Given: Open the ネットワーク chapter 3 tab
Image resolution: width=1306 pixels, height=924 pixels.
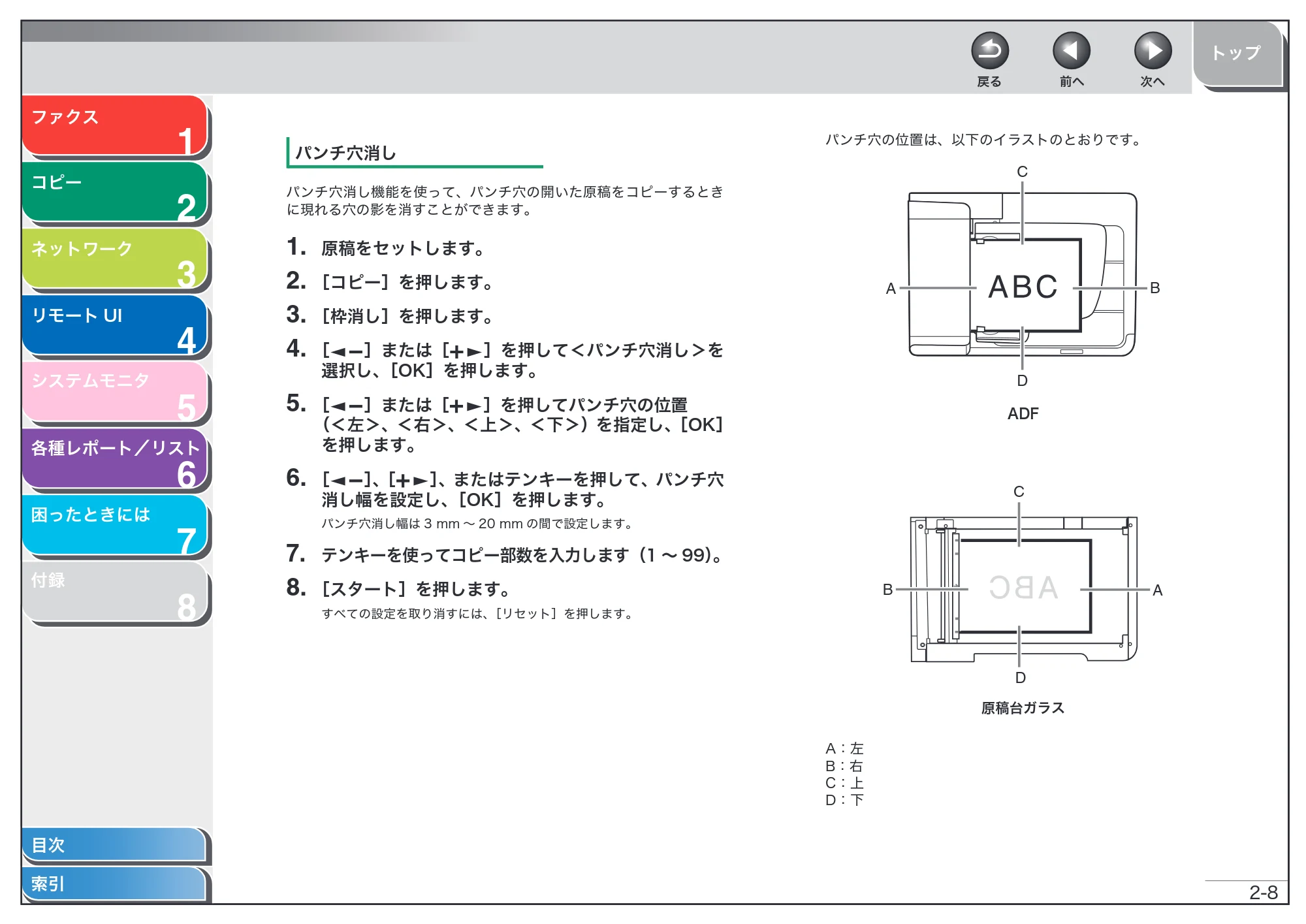Looking at the screenshot, I should 115,259.
